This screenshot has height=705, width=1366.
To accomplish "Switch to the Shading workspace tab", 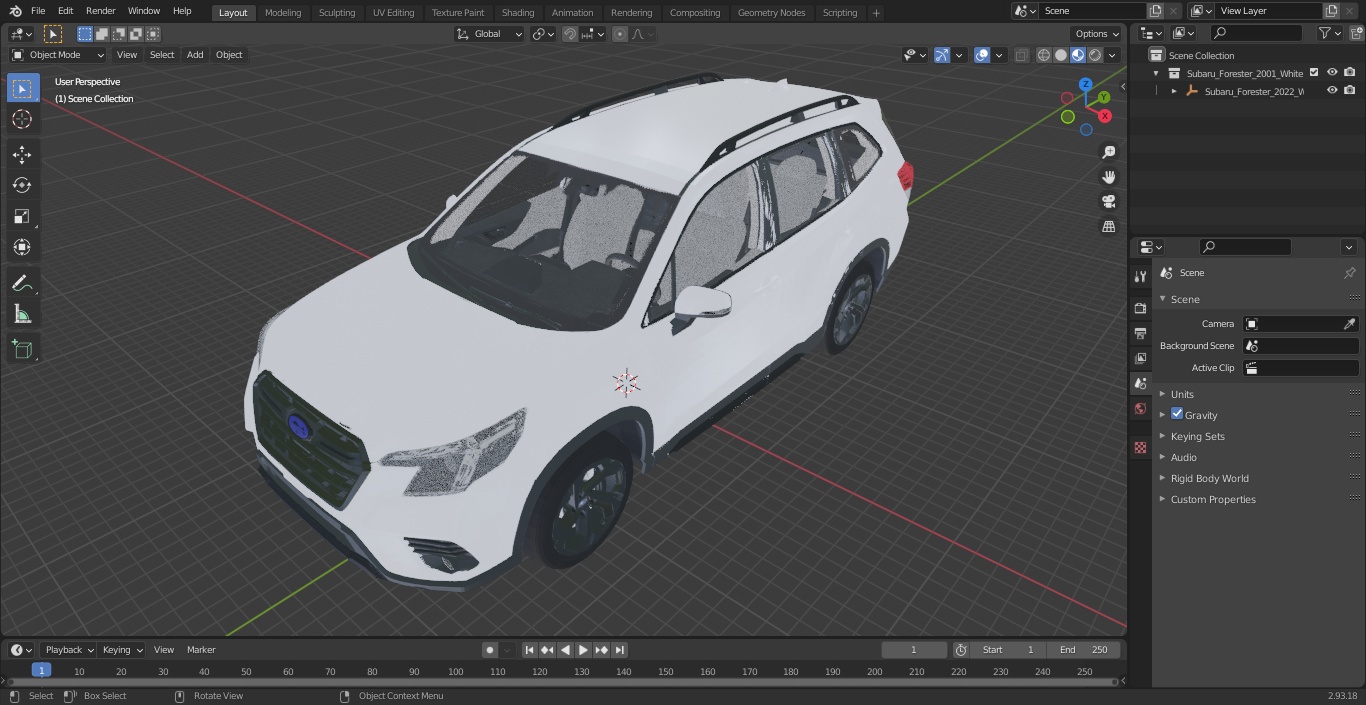I will pos(518,12).
